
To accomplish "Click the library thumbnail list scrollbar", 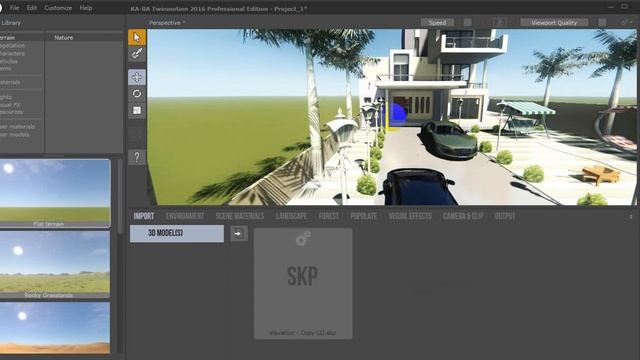I will tap(120, 197).
